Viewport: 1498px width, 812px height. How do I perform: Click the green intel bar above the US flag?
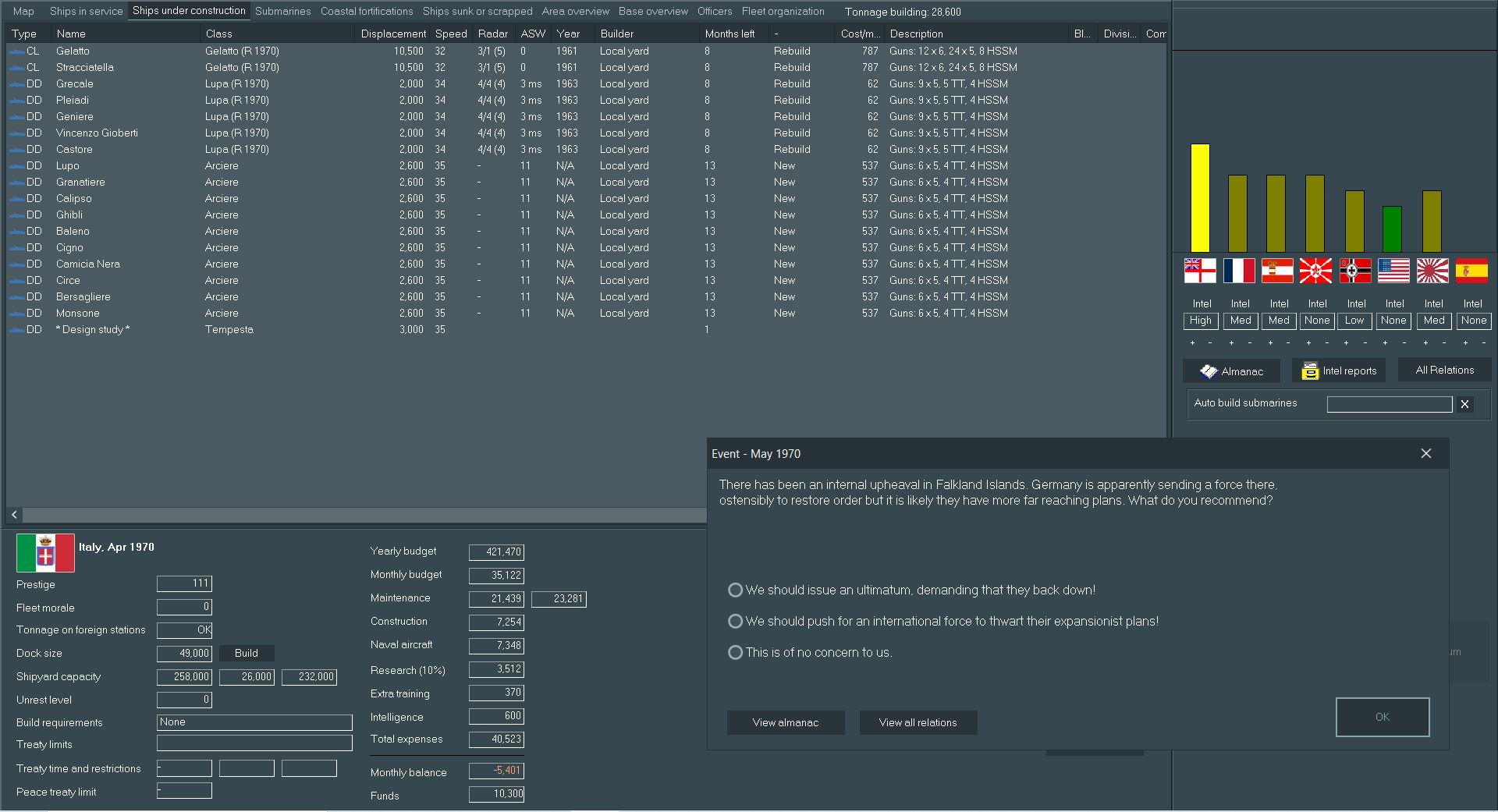pyautogui.click(x=1392, y=229)
